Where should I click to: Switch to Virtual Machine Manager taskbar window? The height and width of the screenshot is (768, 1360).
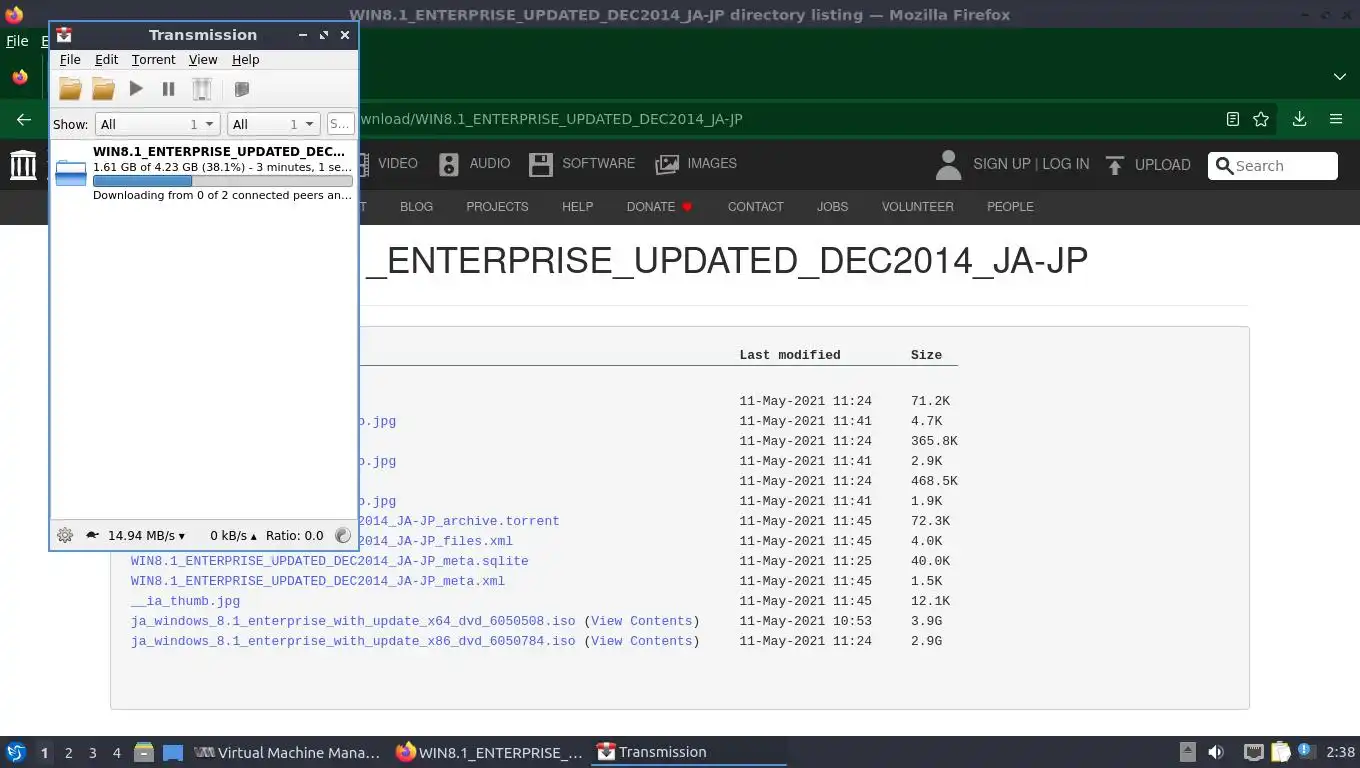287,752
